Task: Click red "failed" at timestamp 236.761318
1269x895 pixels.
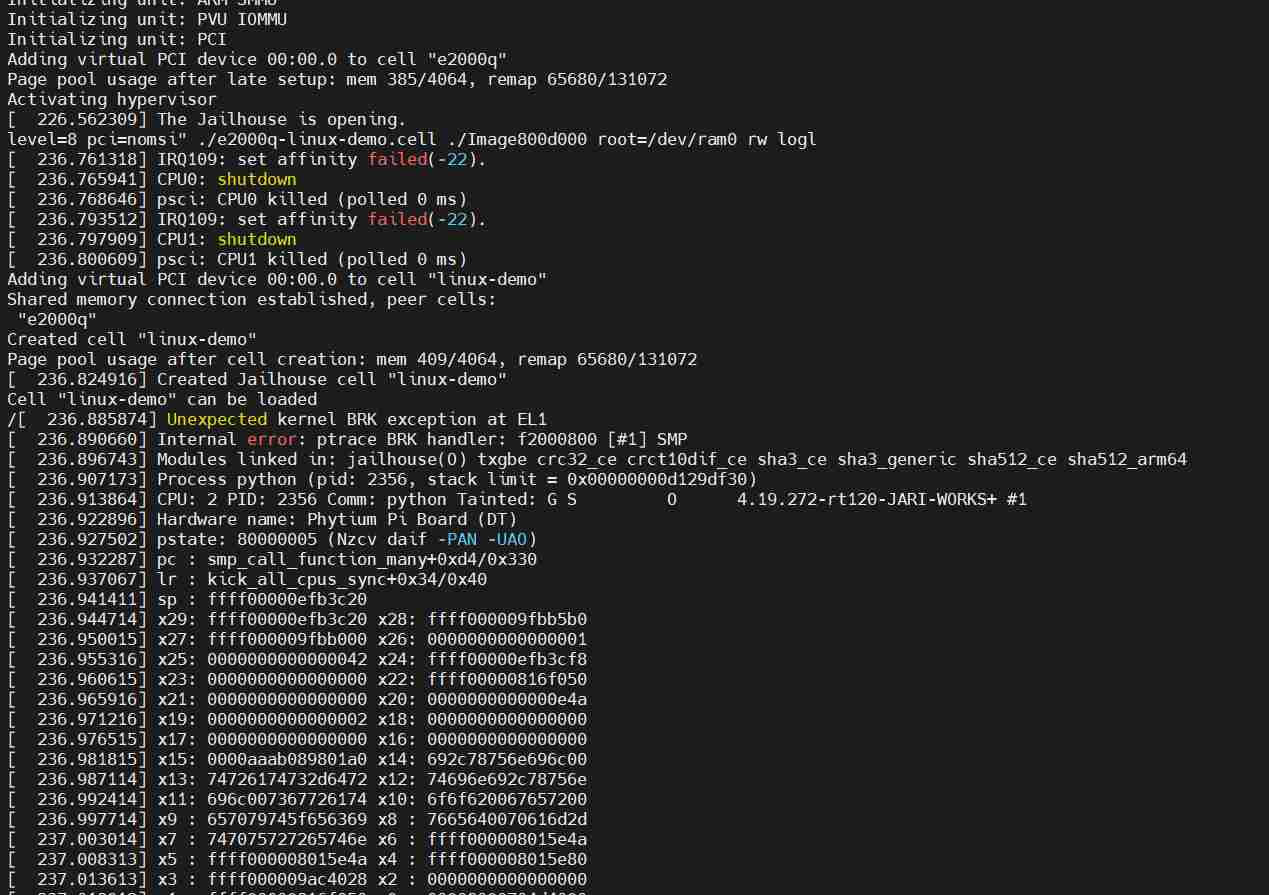Action: coord(397,159)
